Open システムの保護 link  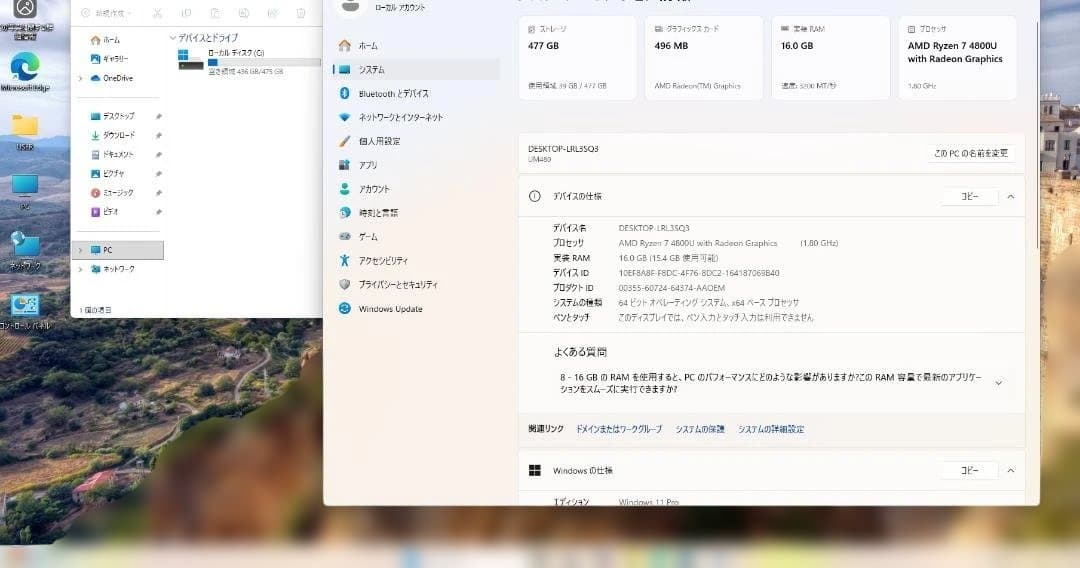[700, 429]
